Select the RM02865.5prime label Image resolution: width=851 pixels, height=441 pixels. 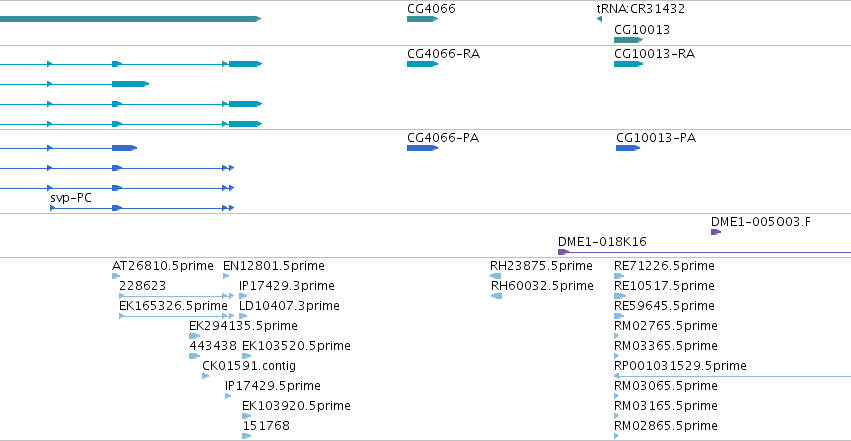[x=666, y=426]
